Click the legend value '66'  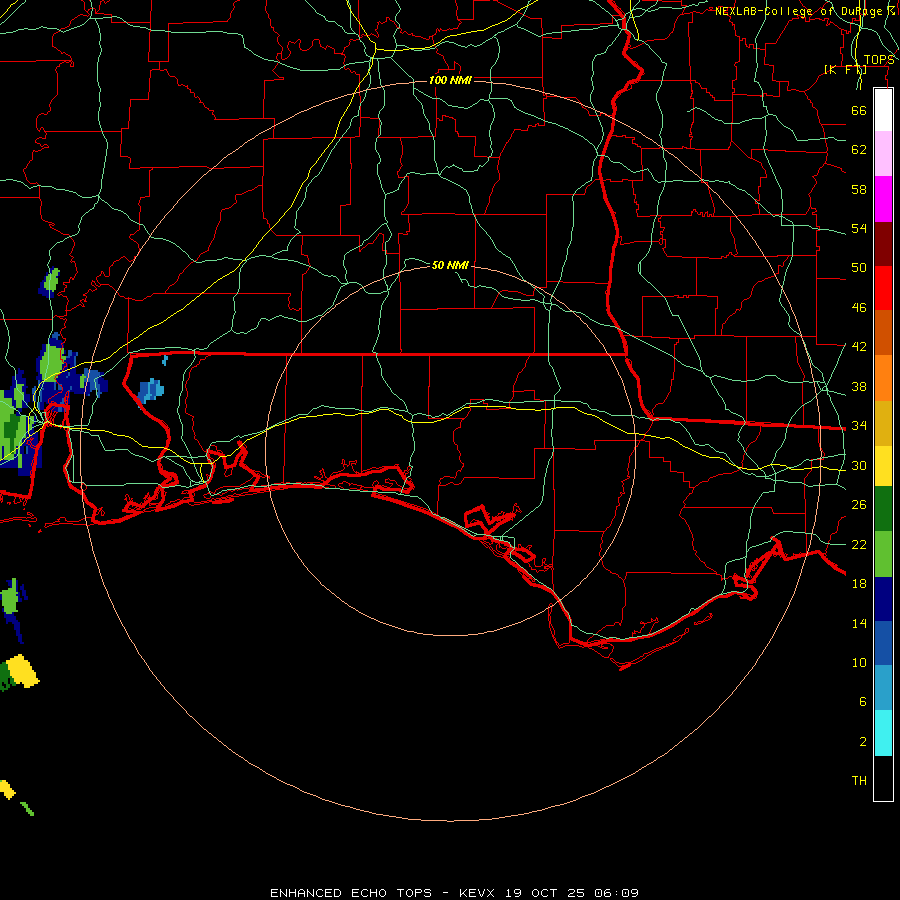pyautogui.click(x=859, y=110)
